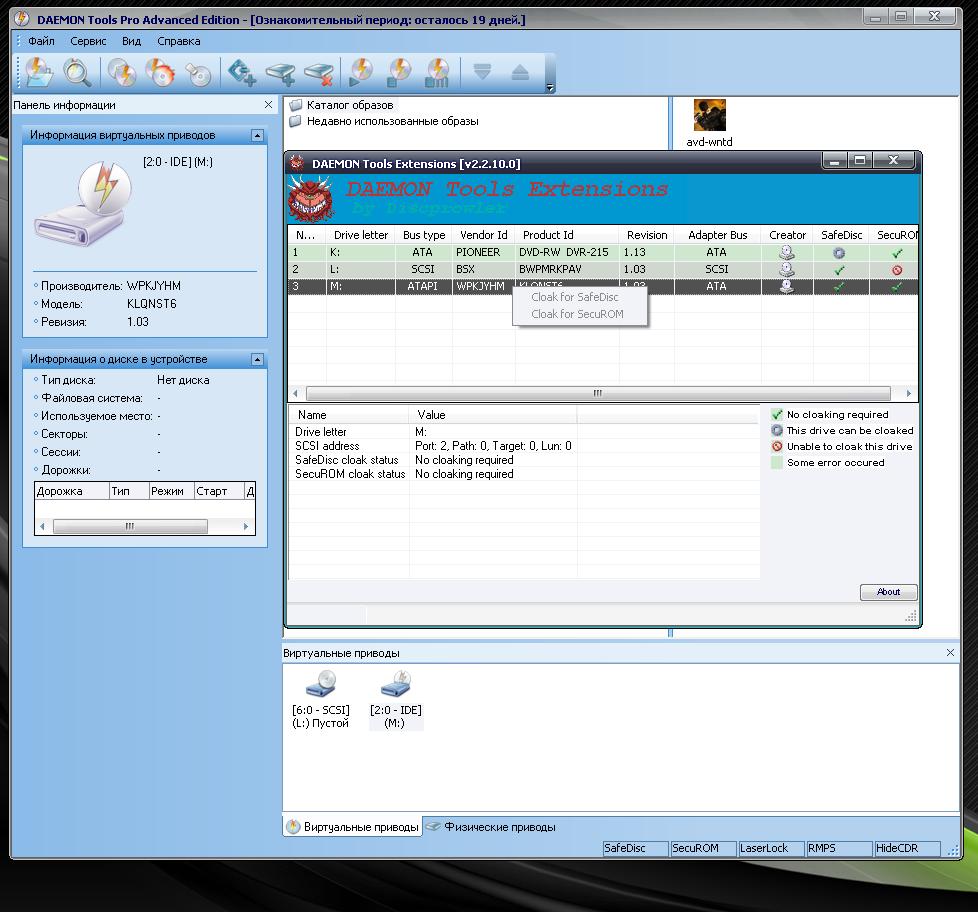
Task: Select Недавно использованные образы tree item
Action: [x=384, y=121]
